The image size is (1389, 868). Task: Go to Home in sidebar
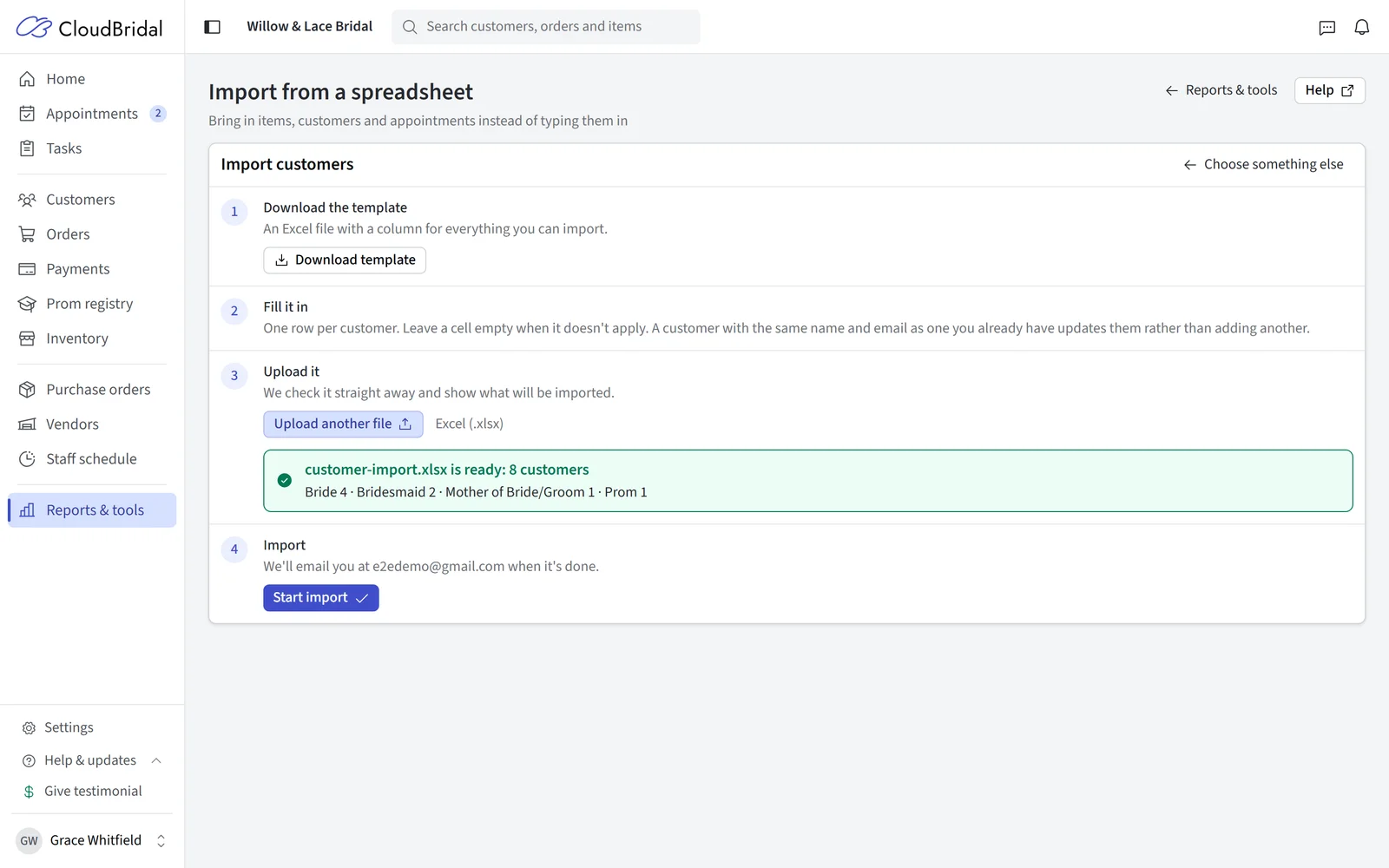(92, 79)
